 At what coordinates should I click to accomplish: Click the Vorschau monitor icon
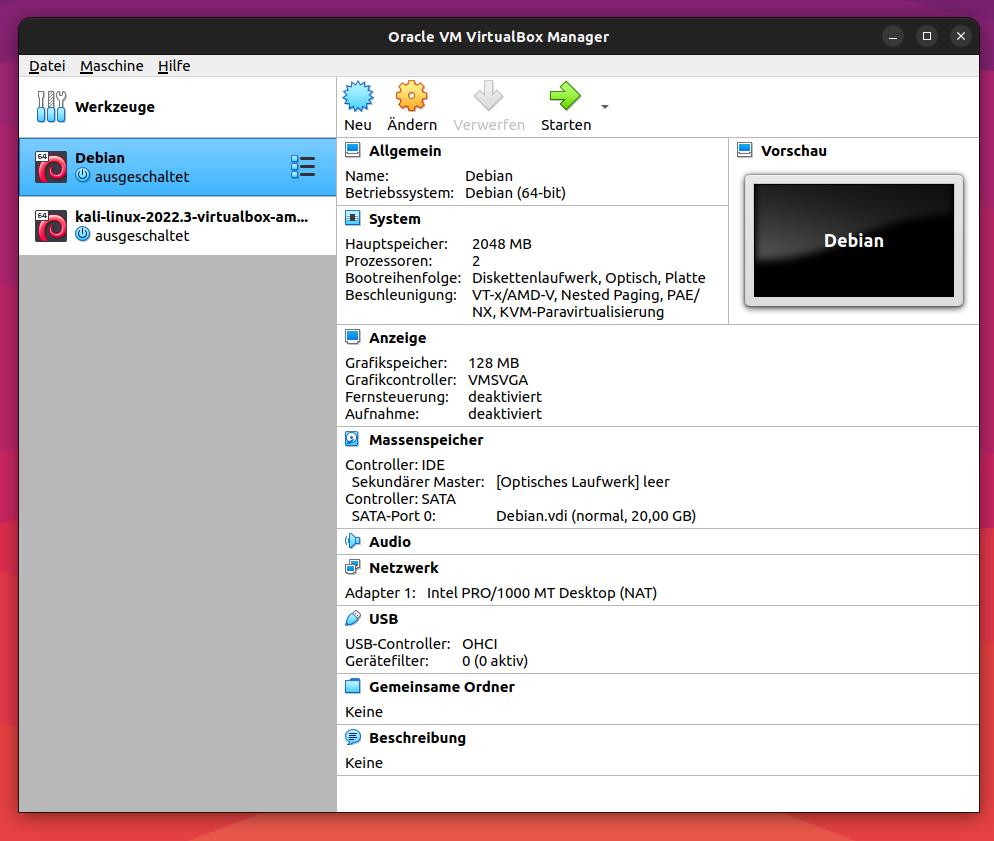tap(744, 150)
